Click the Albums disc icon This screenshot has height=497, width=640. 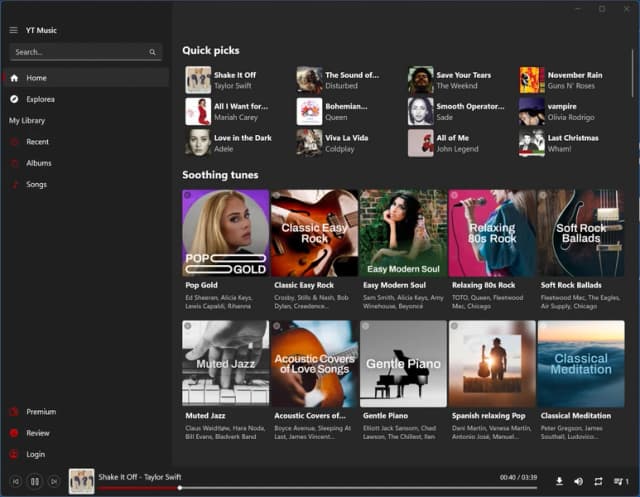tap(14, 163)
